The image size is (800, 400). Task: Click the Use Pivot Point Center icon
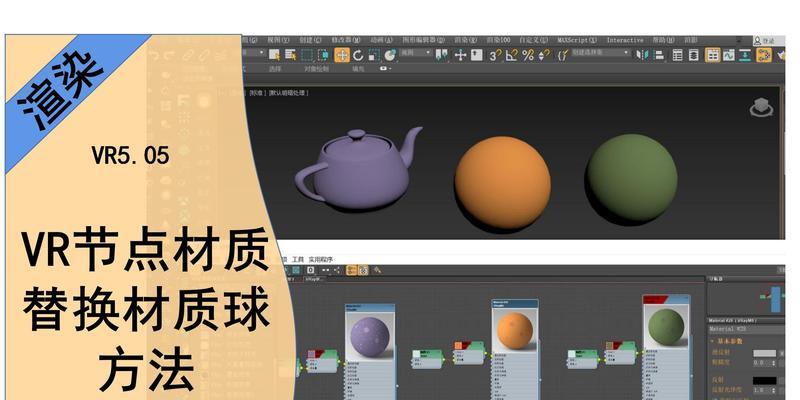tap(441, 55)
